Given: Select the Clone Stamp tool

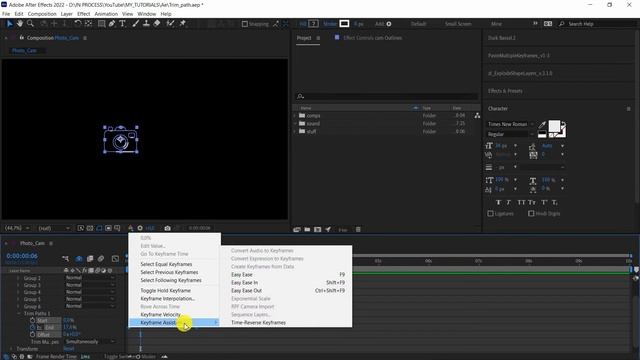Looking at the screenshot, I should [x=146, y=24].
